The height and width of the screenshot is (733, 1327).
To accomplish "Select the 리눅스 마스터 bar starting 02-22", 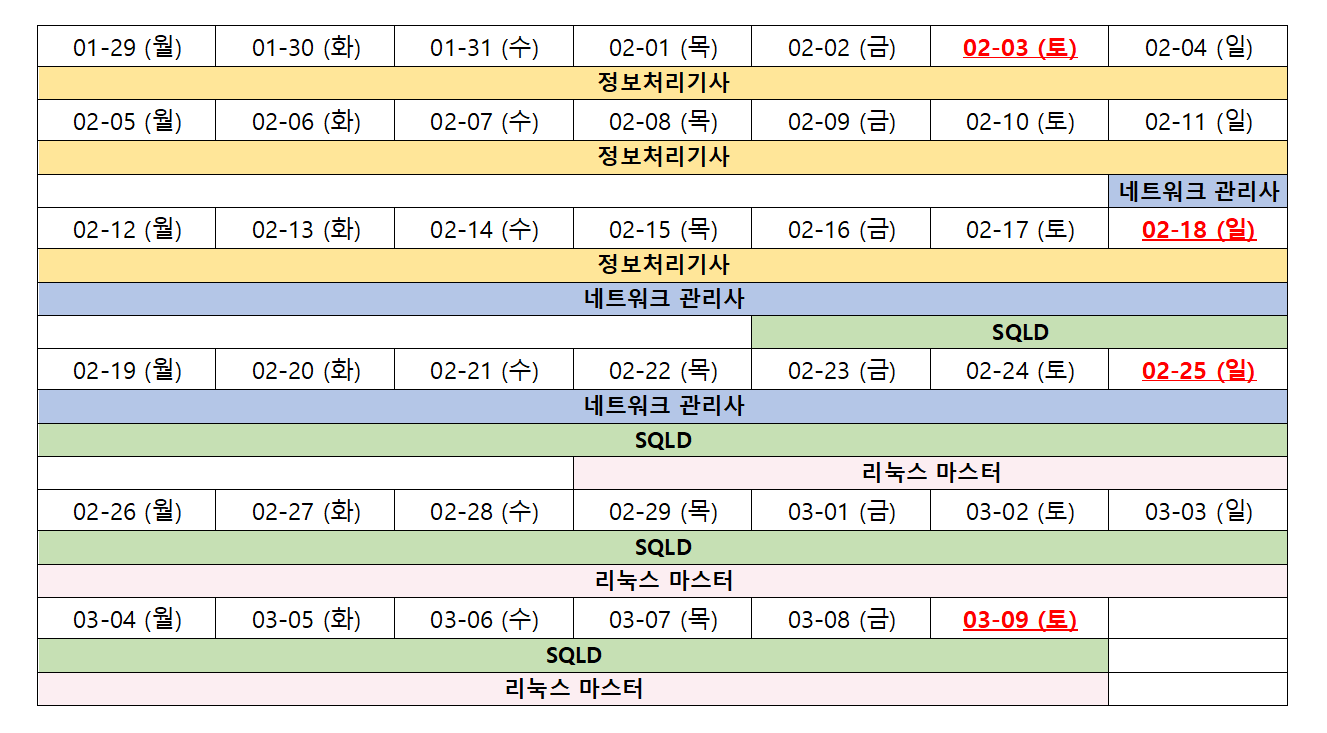I will tap(930, 473).
